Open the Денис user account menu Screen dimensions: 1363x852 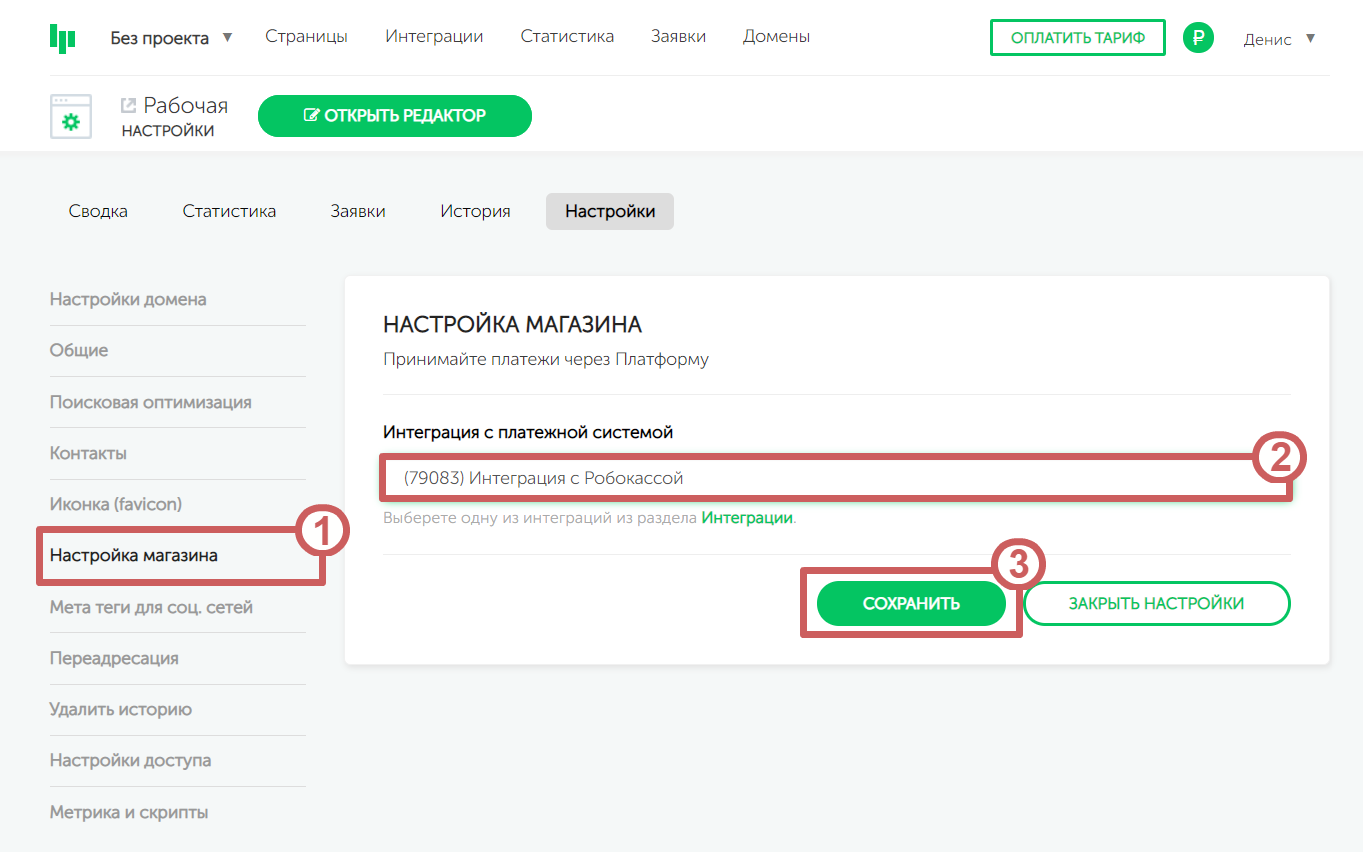click(1279, 39)
